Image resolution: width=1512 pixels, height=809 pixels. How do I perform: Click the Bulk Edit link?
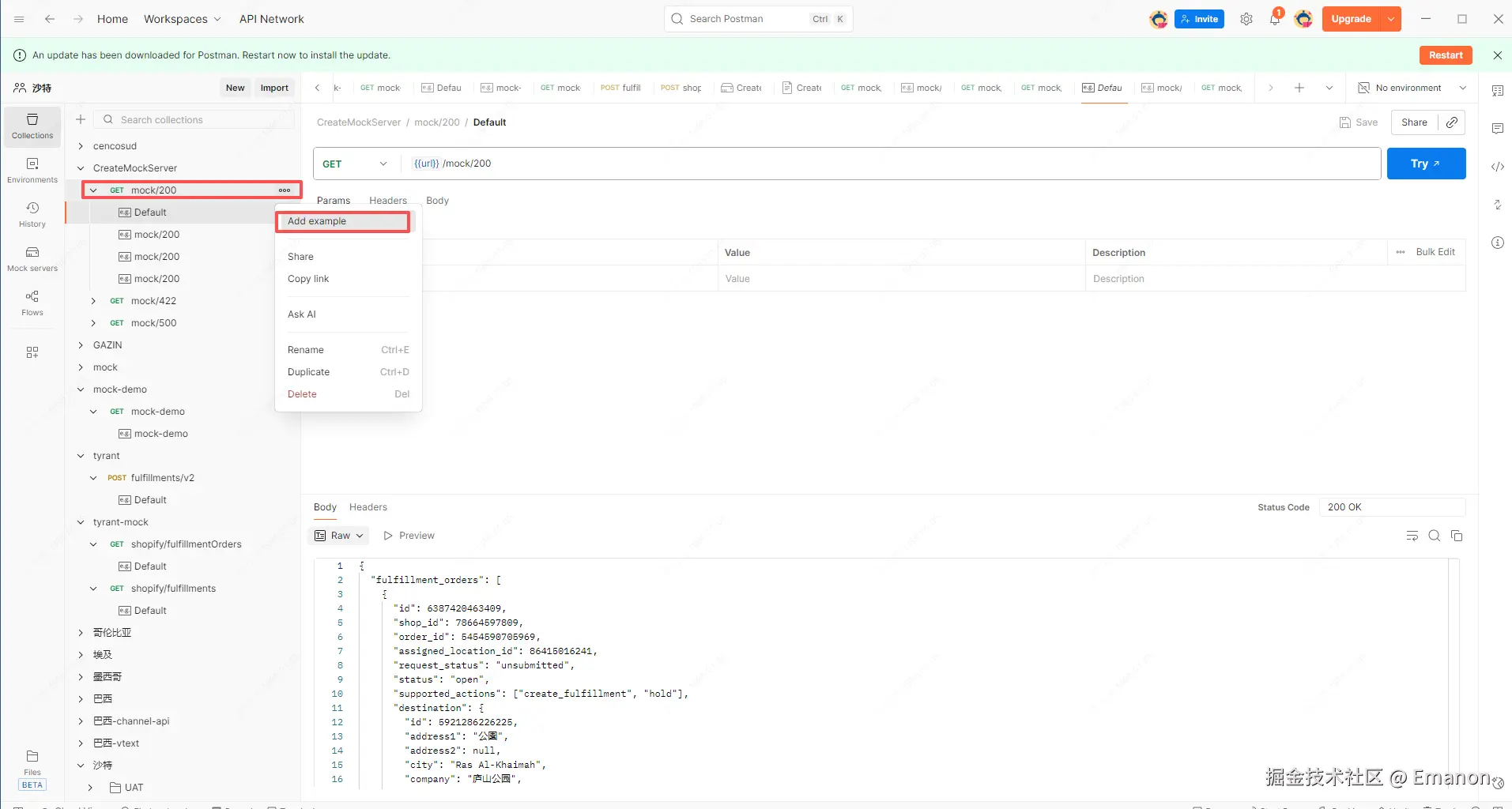click(x=1435, y=252)
